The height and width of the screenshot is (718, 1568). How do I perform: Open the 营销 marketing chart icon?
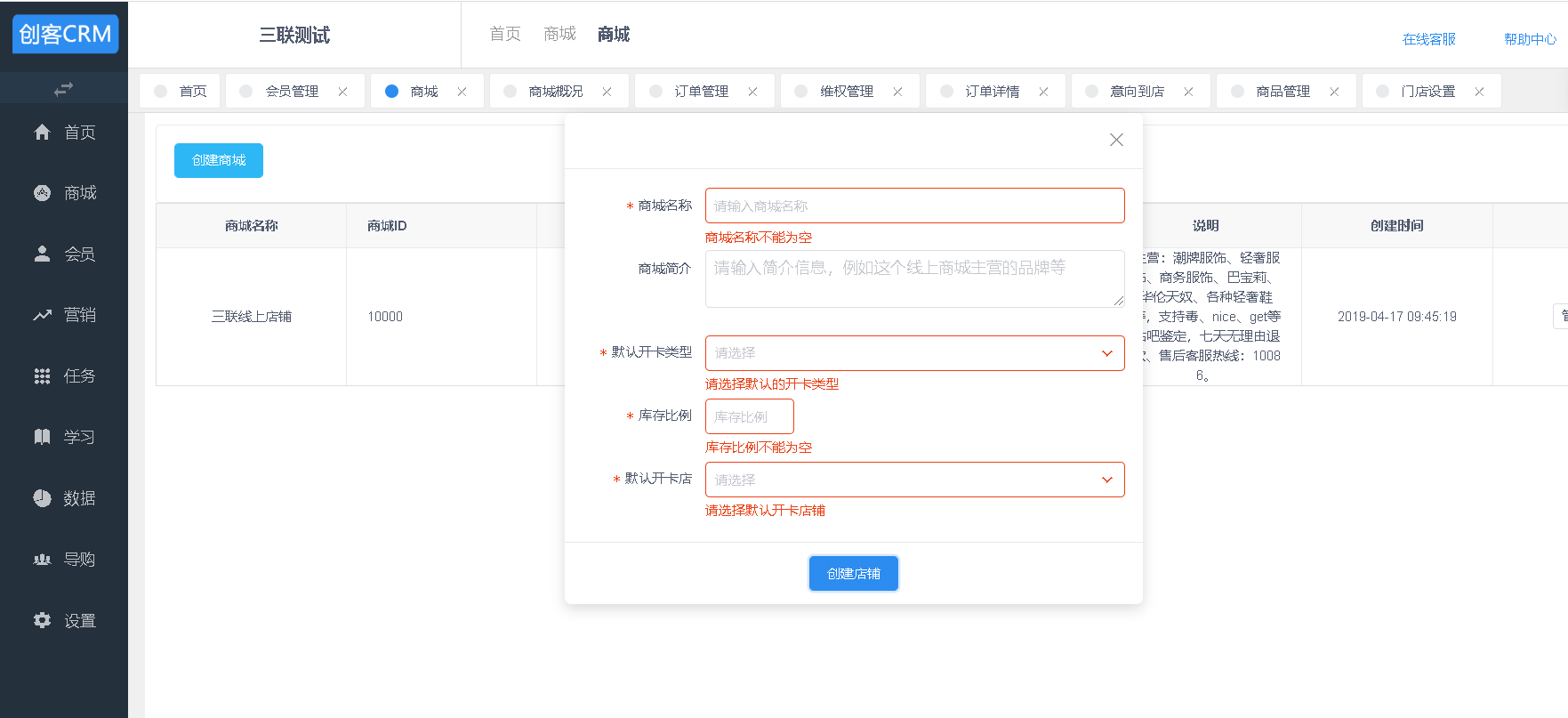tap(42, 315)
